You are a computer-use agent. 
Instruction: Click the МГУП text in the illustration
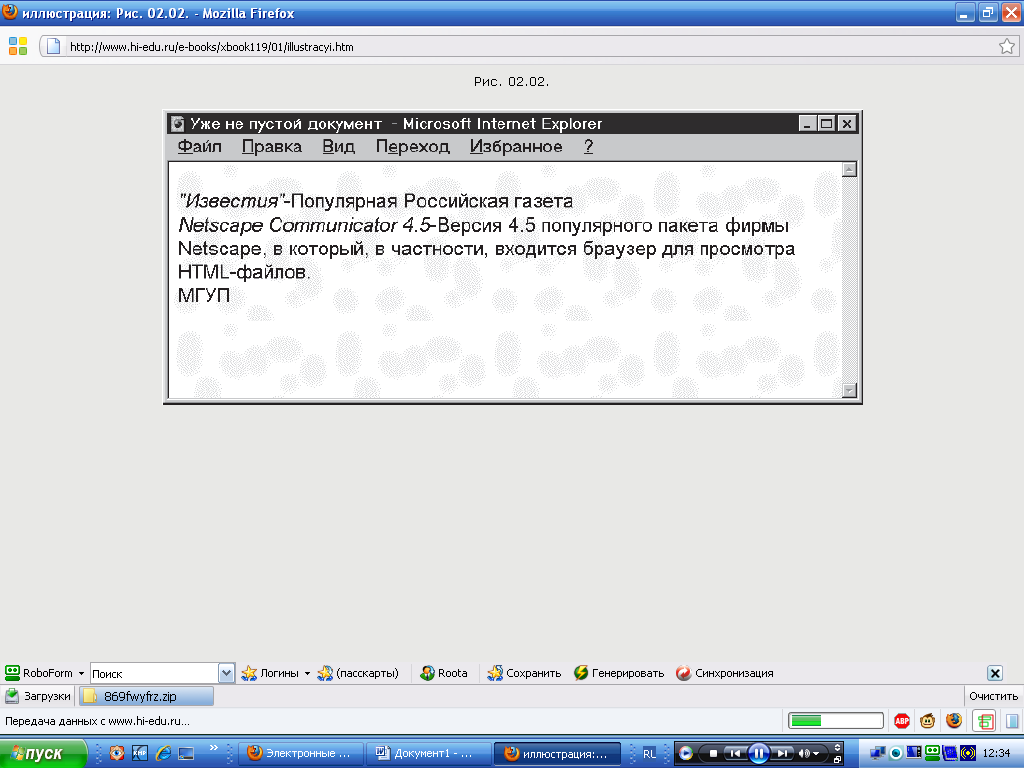(x=204, y=295)
